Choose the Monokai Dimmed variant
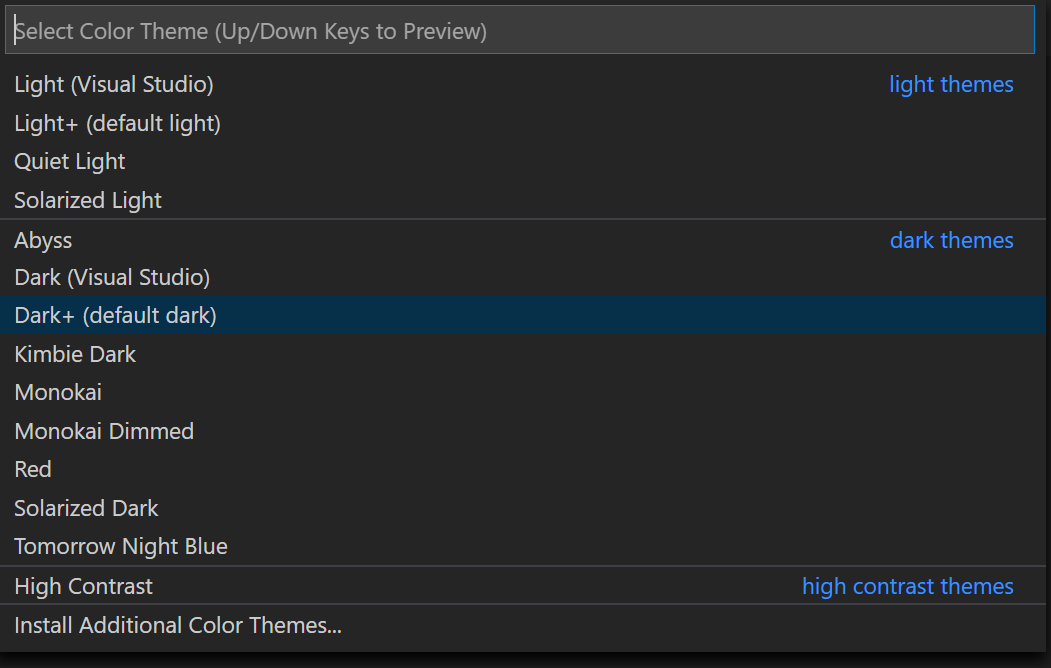The width and height of the screenshot is (1051, 668). point(104,431)
